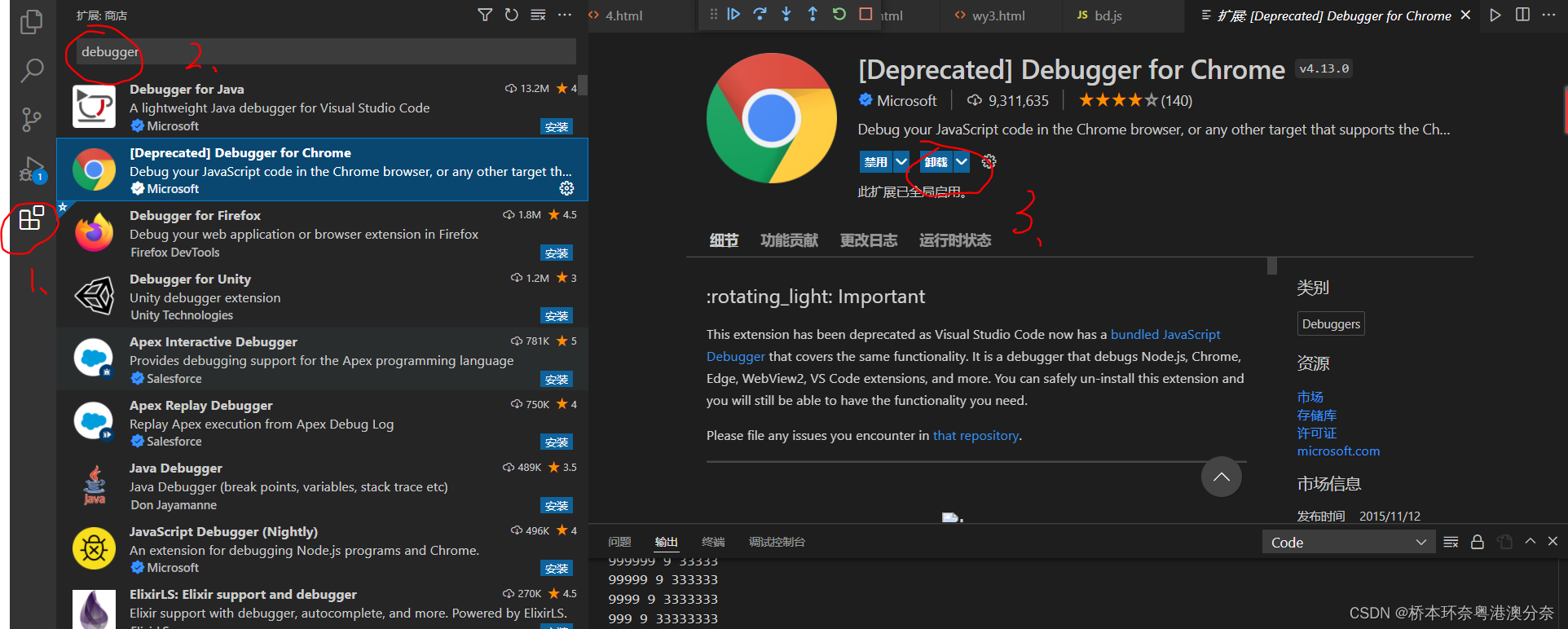Open the Explorer view in activity bar
The width and height of the screenshot is (1568, 629).
tap(32, 22)
